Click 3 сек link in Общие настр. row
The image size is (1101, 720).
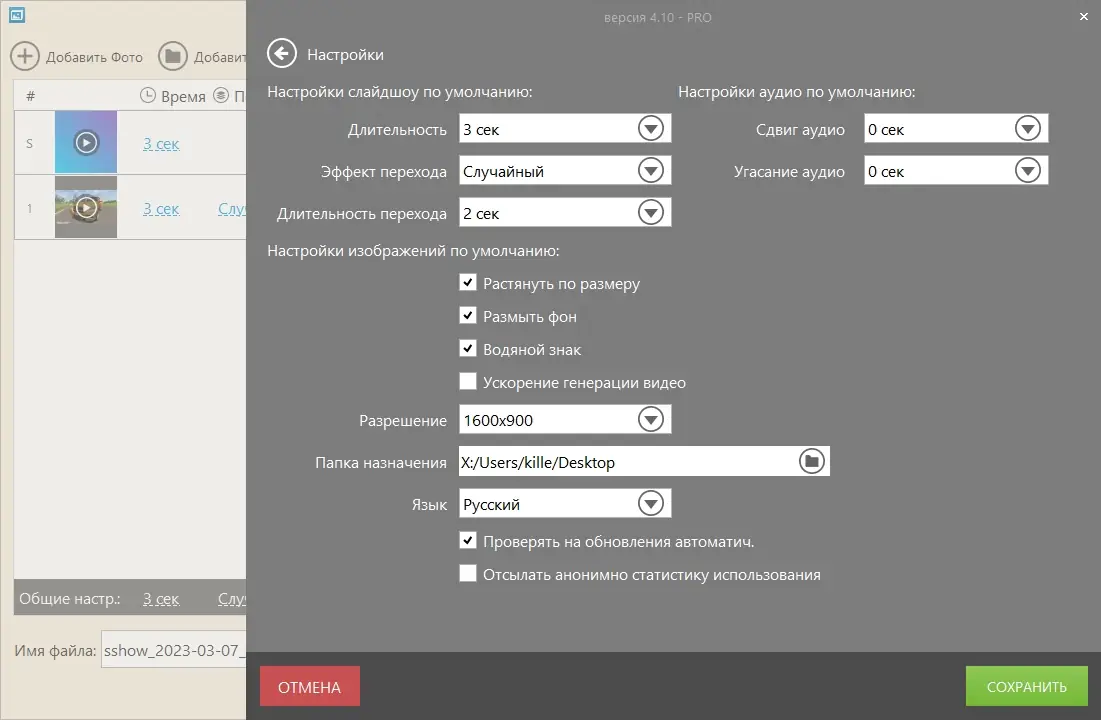tap(161, 598)
